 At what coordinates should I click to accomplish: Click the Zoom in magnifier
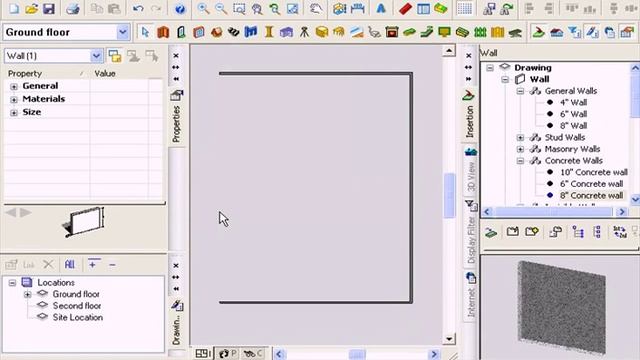(x=203, y=9)
